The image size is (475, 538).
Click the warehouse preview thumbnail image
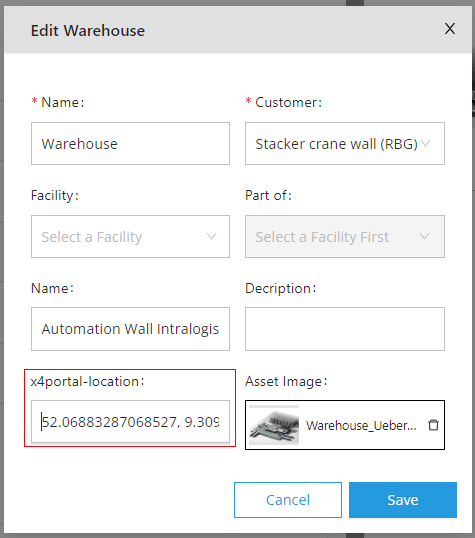(274, 425)
